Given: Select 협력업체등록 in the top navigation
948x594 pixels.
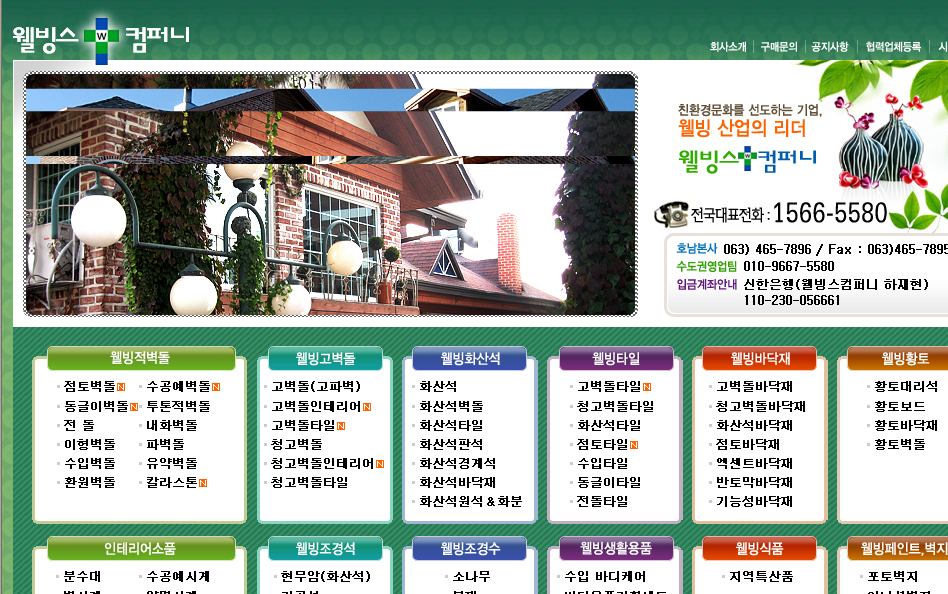Looking at the screenshot, I should click(x=893, y=47).
